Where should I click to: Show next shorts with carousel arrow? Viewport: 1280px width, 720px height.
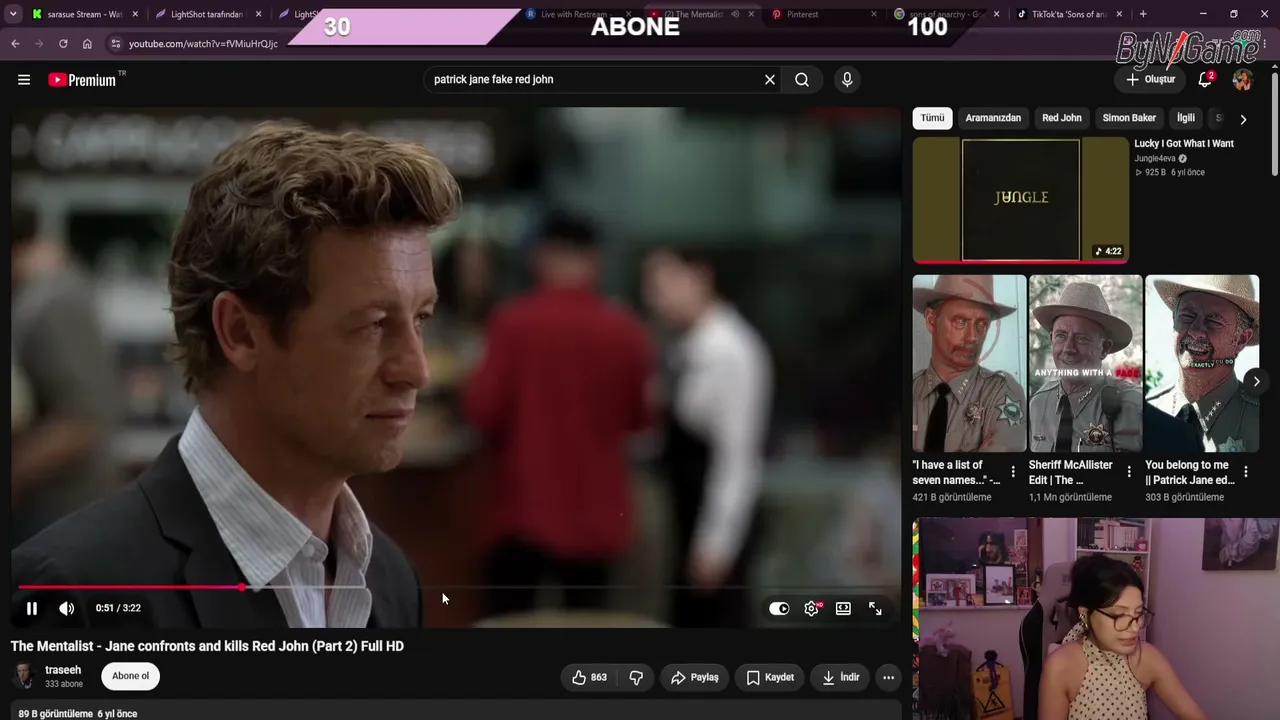coord(1256,381)
